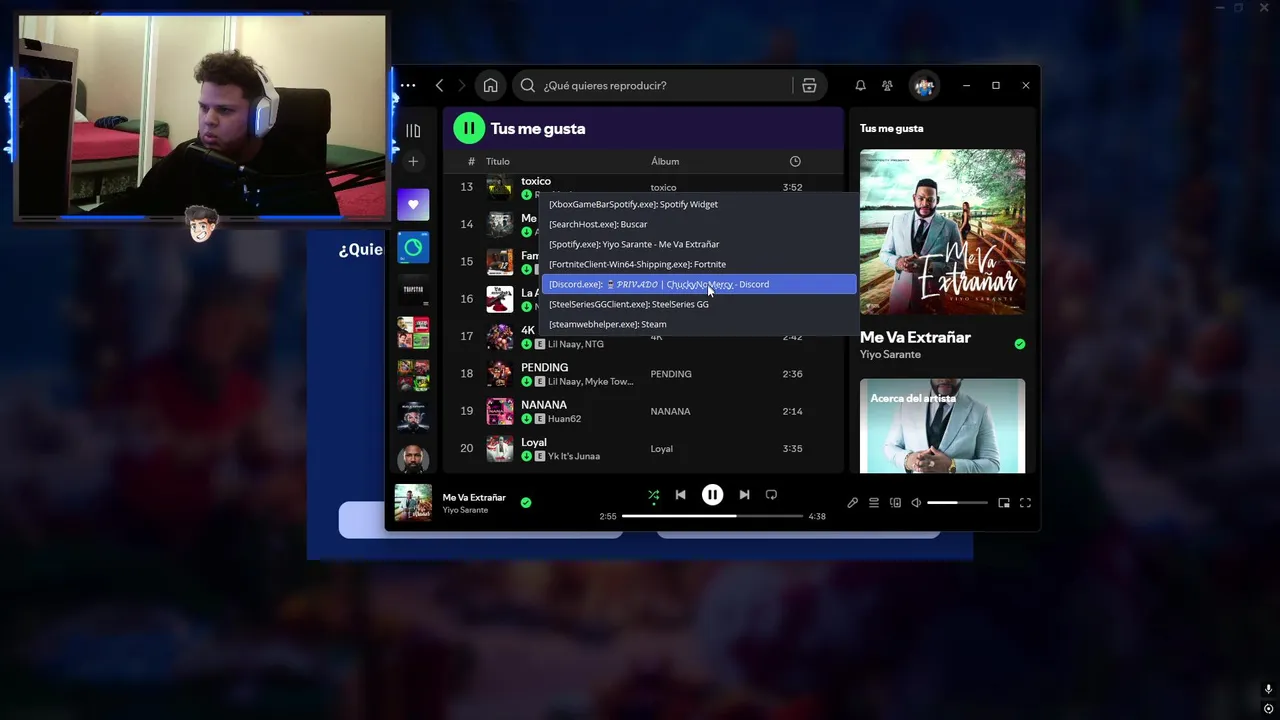Open the bearded artist avatar in sidebar
This screenshot has width=1280, height=720.
point(413,458)
